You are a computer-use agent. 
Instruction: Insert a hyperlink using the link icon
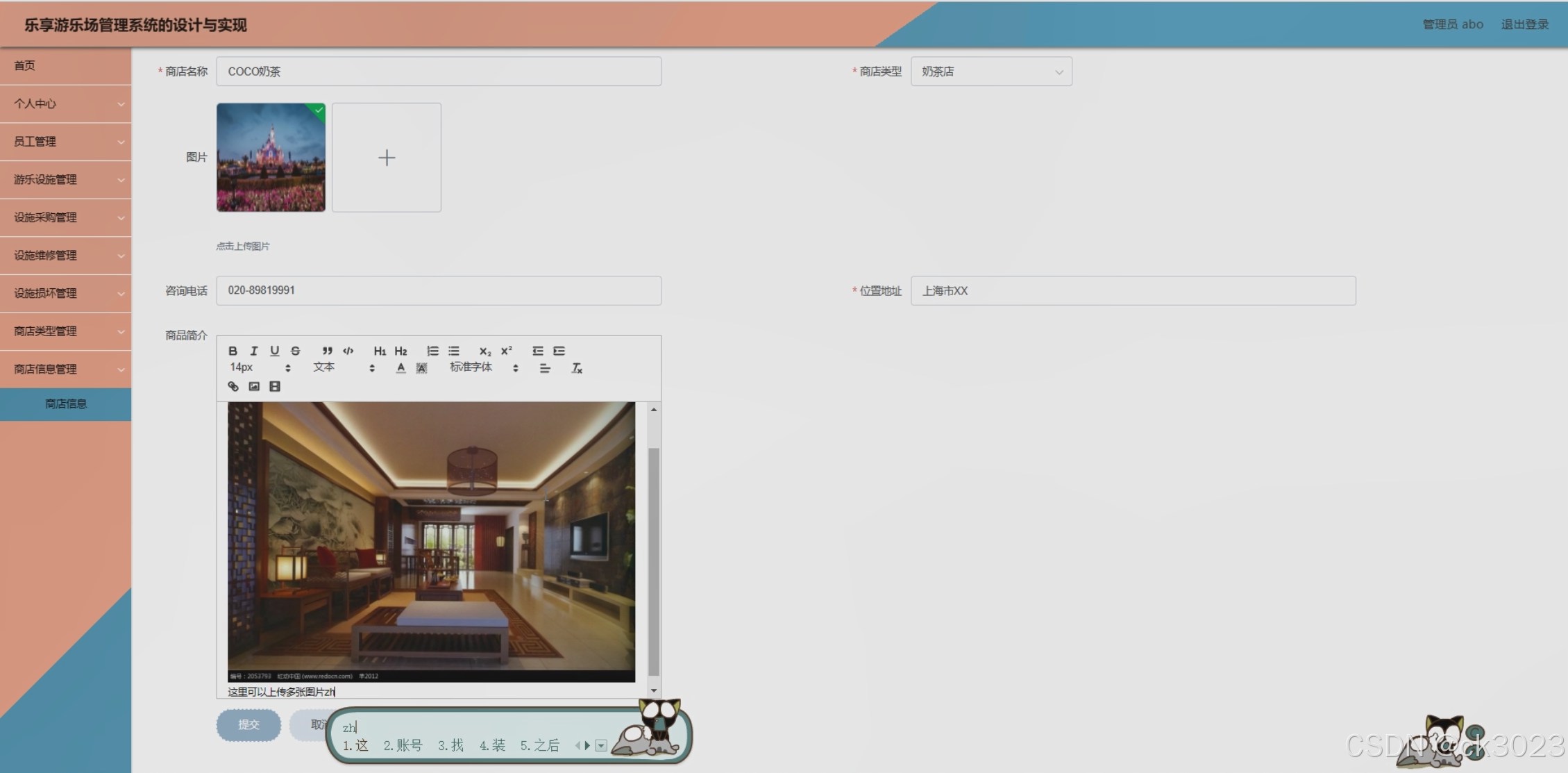(x=233, y=386)
